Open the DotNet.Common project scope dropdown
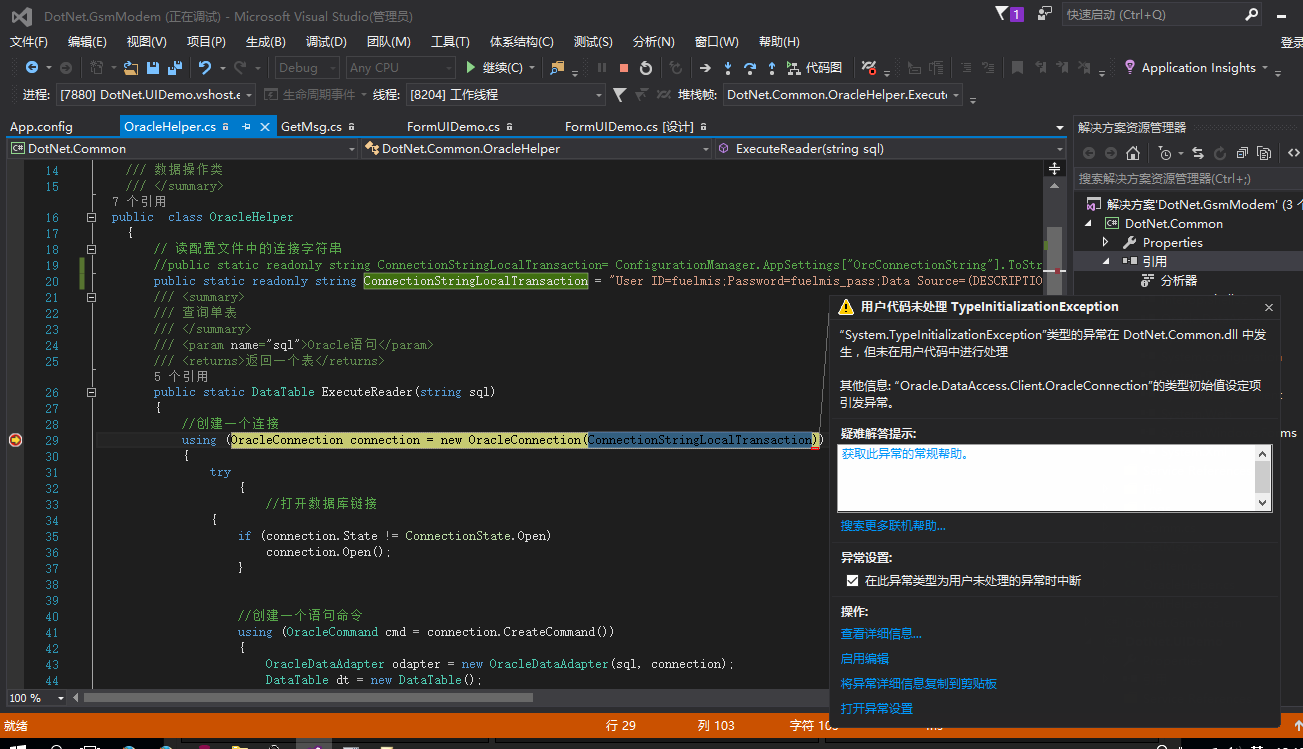Viewport: 1303px width, 749px height. pos(183,148)
